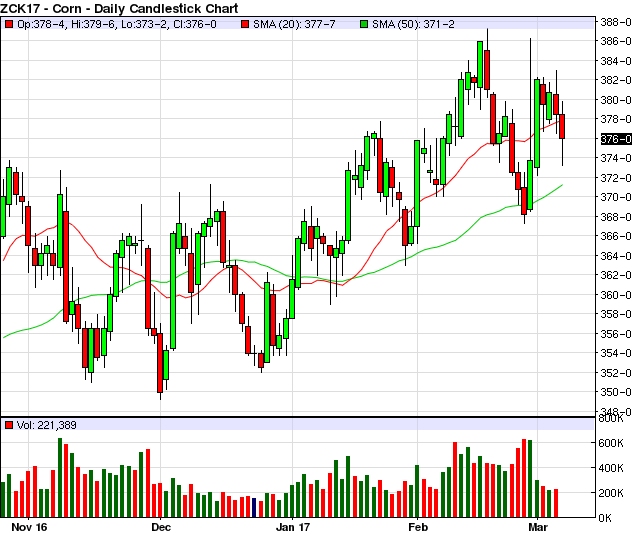The width and height of the screenshot is (640, 536).
Task: Click the Jan 17 date axis label
Action: point(293,527)
